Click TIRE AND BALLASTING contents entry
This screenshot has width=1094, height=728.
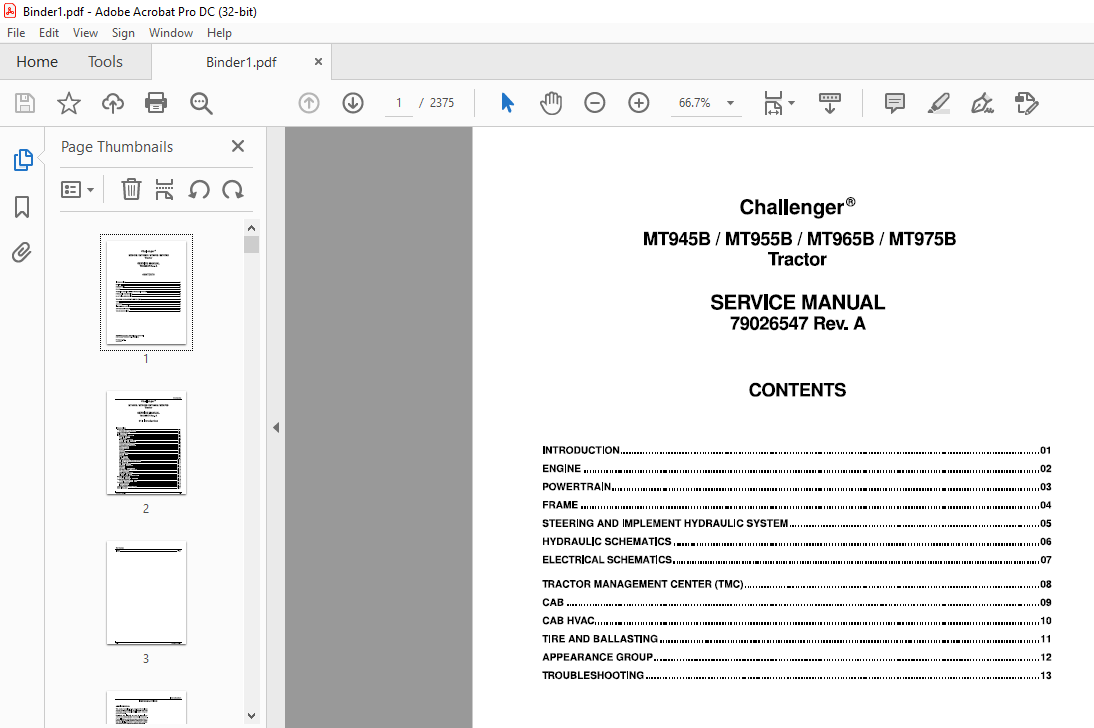(x=797, y=639)
